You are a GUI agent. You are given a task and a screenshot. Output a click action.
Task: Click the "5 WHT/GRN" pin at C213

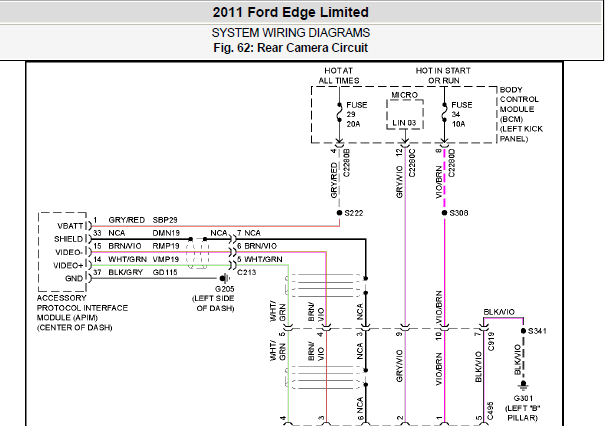(259, 259)
